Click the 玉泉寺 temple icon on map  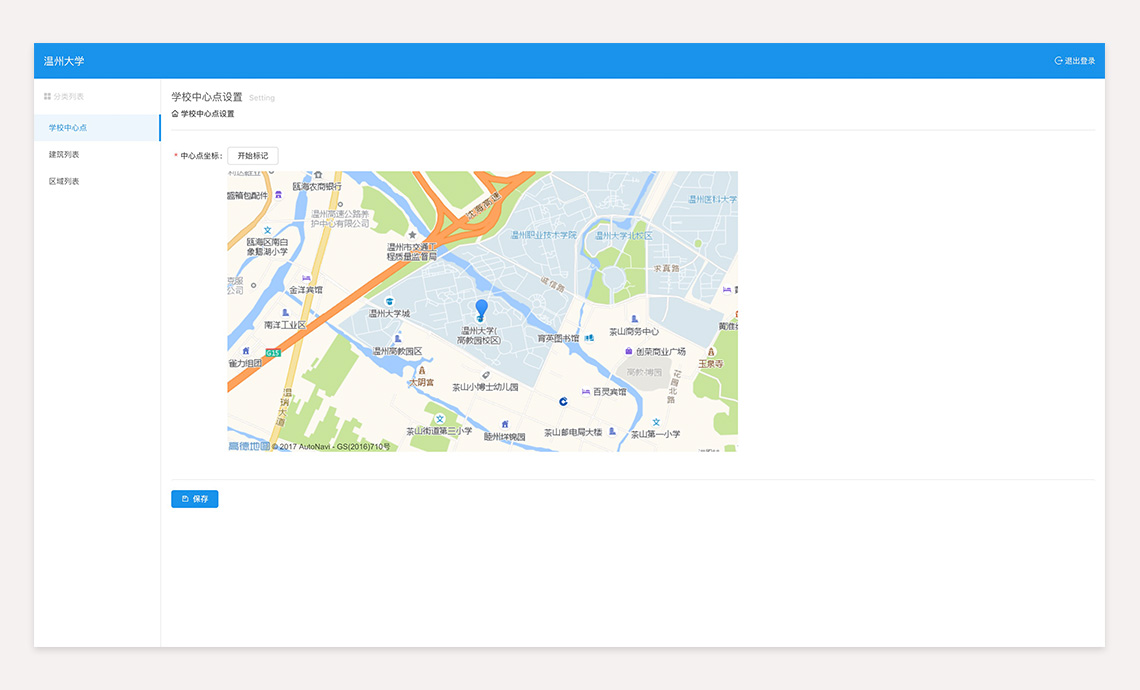pos(711,353)
